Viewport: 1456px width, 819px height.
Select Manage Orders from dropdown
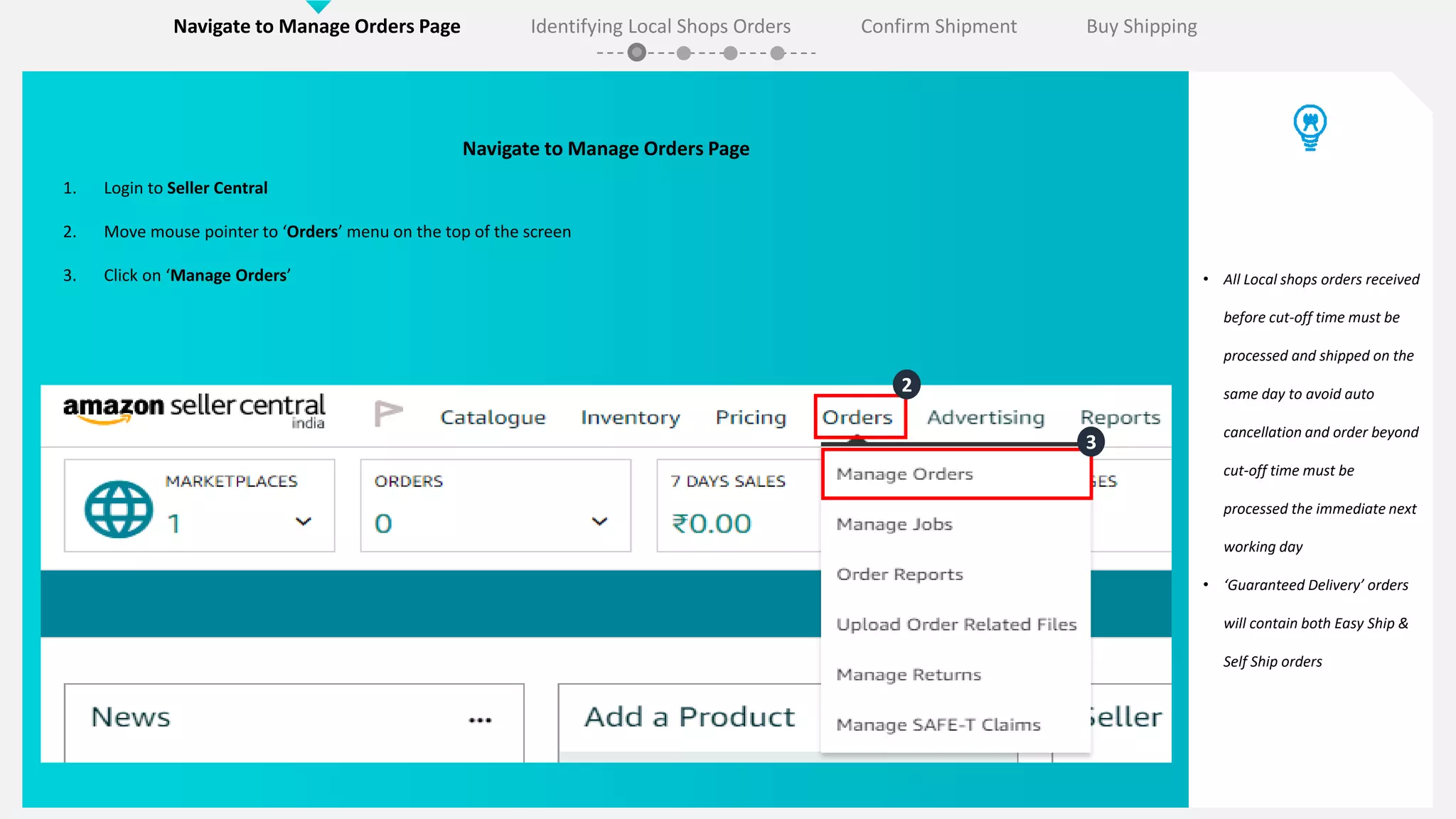(x=904, y=474)
